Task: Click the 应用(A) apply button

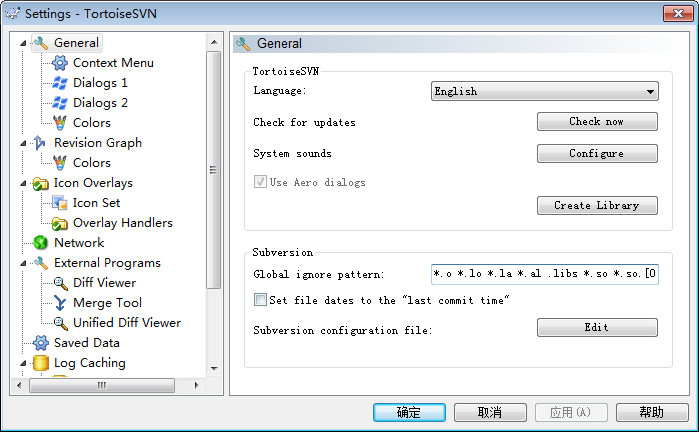Action: pyautogui.click(x=571, y=412)
